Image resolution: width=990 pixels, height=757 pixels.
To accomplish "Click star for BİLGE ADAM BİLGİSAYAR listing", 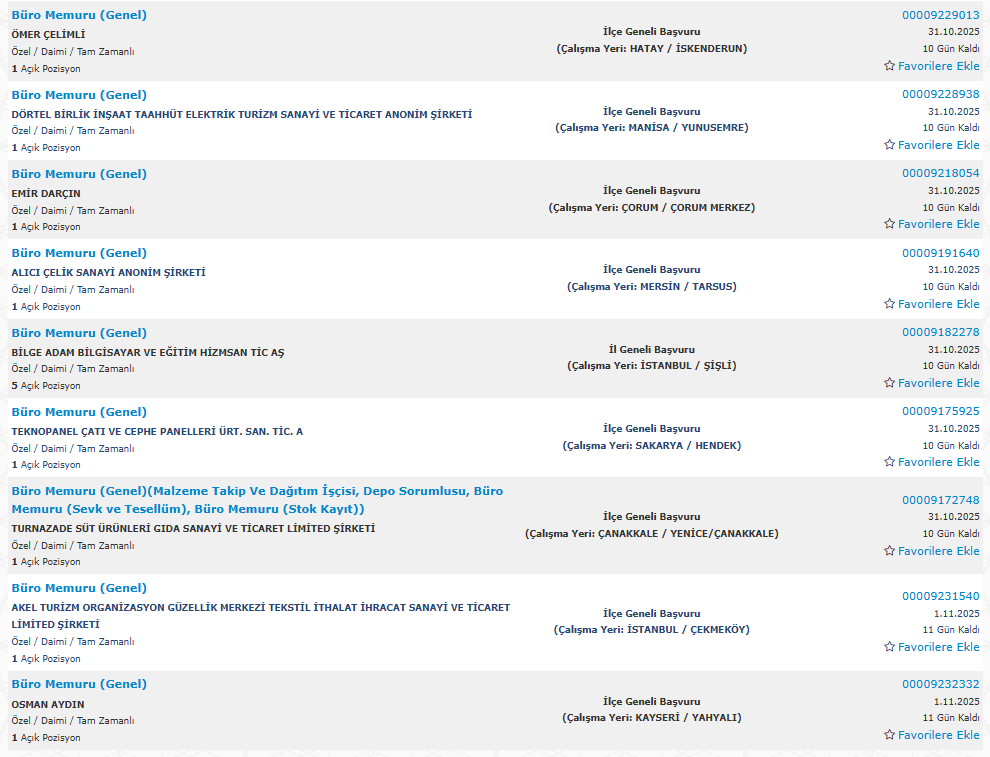I will (889, 383).
